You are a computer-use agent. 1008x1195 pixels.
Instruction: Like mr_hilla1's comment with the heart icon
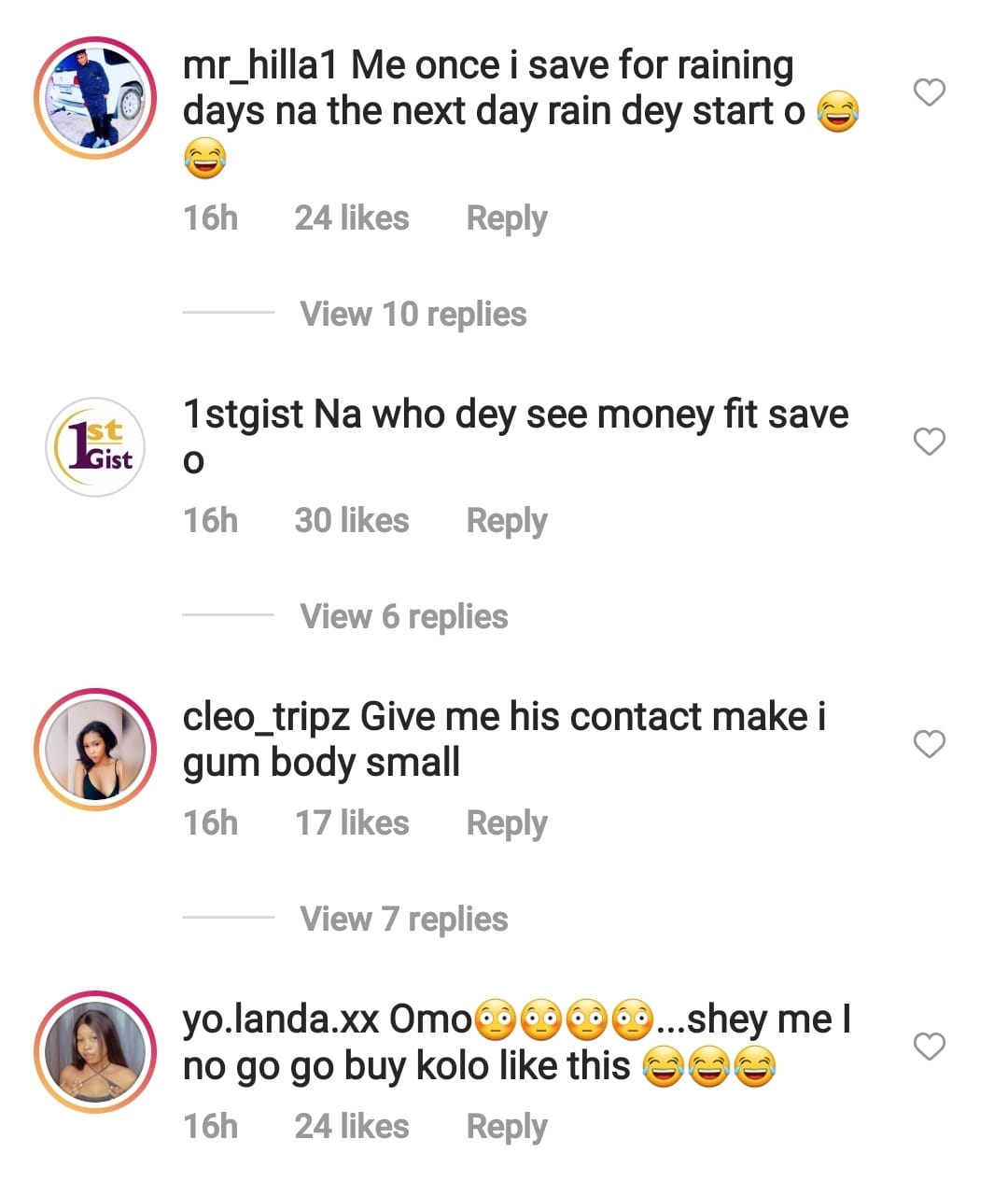tap(929, 92)
